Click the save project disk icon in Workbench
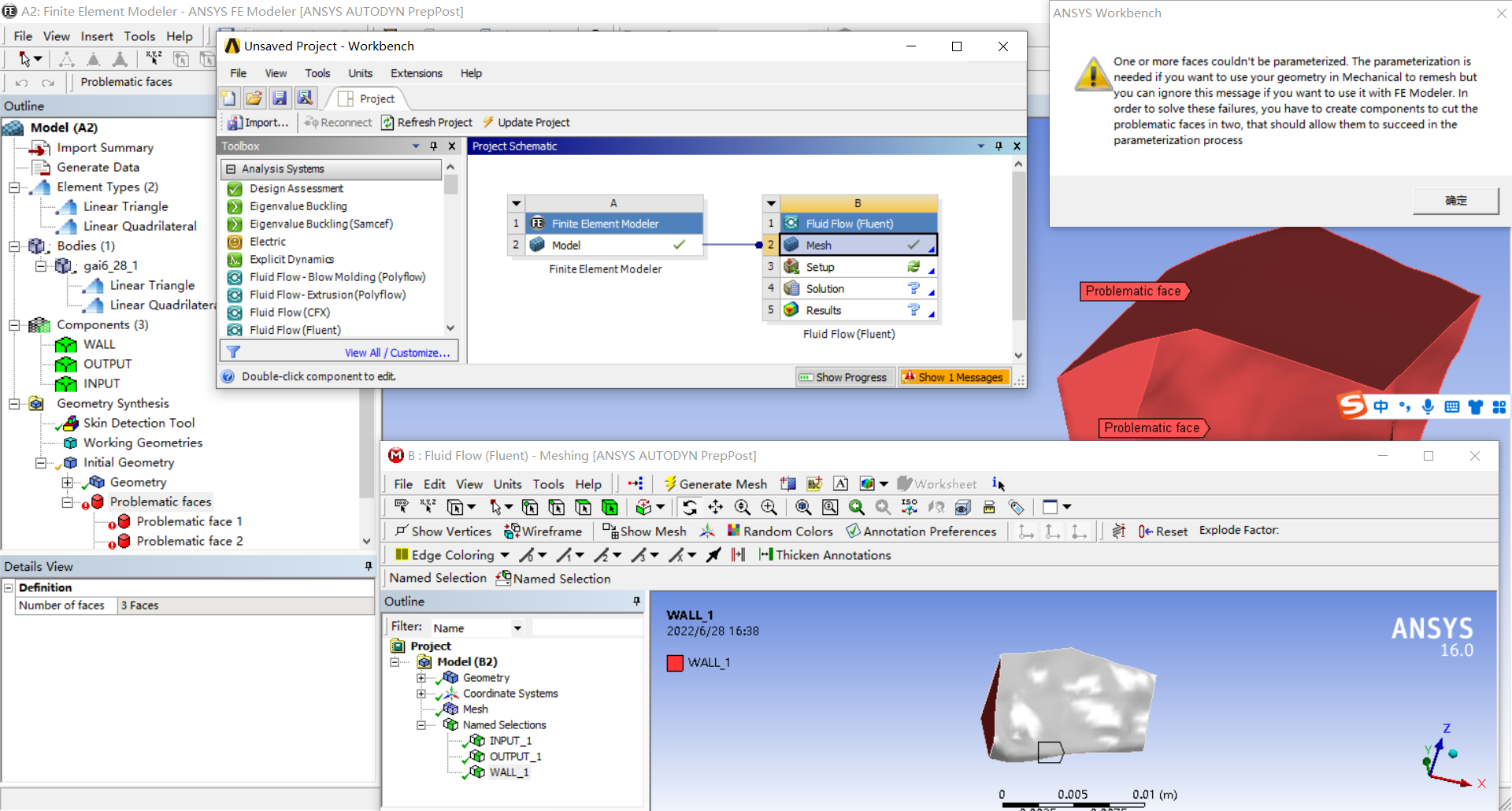Screen dimensions: 1512x811 pyautogui.click(x=280, y=98)
